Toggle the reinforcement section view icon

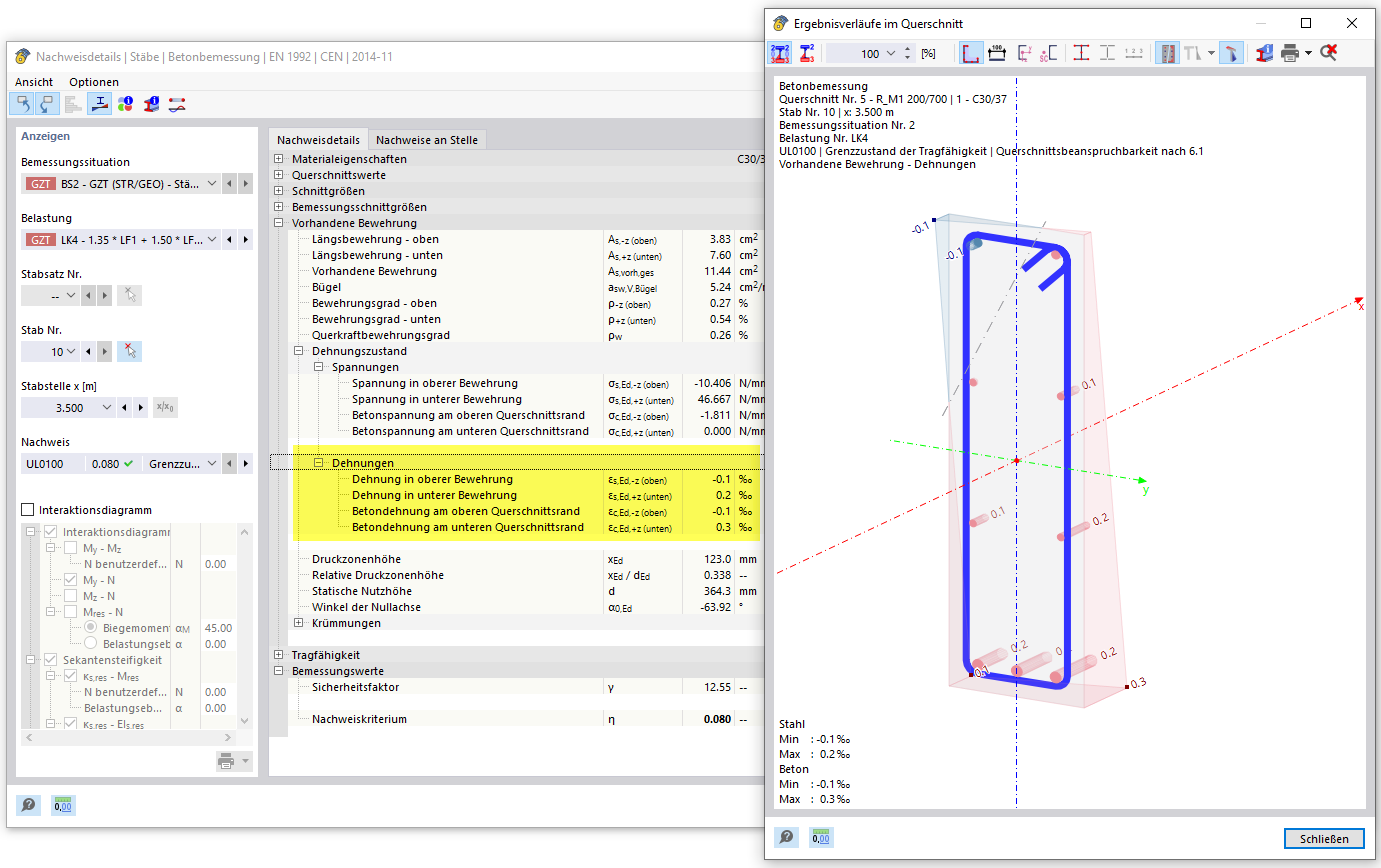[1166, 53]
